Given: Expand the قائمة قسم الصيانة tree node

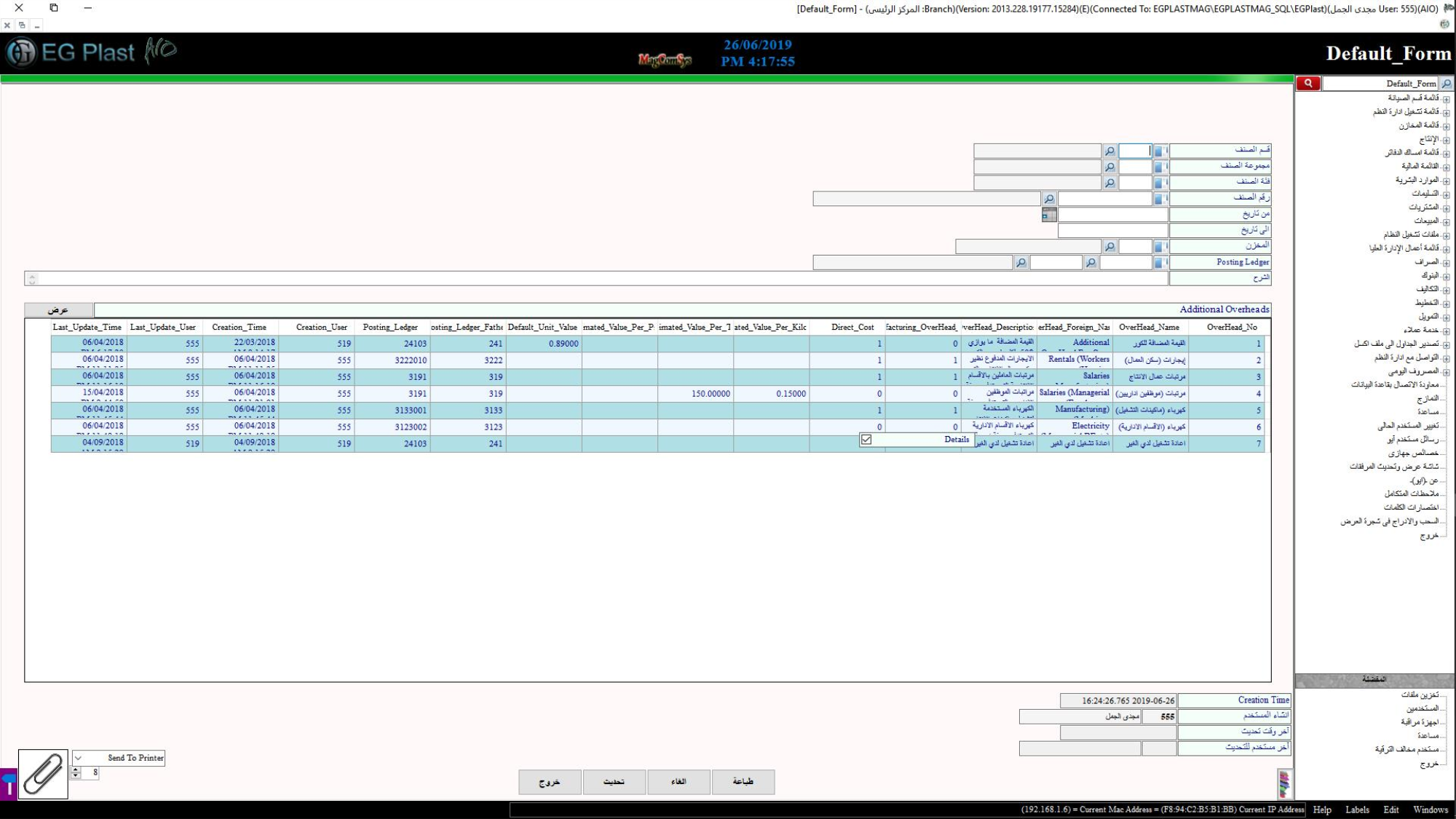Looking at the screenshot, I should coord(1447,99).
